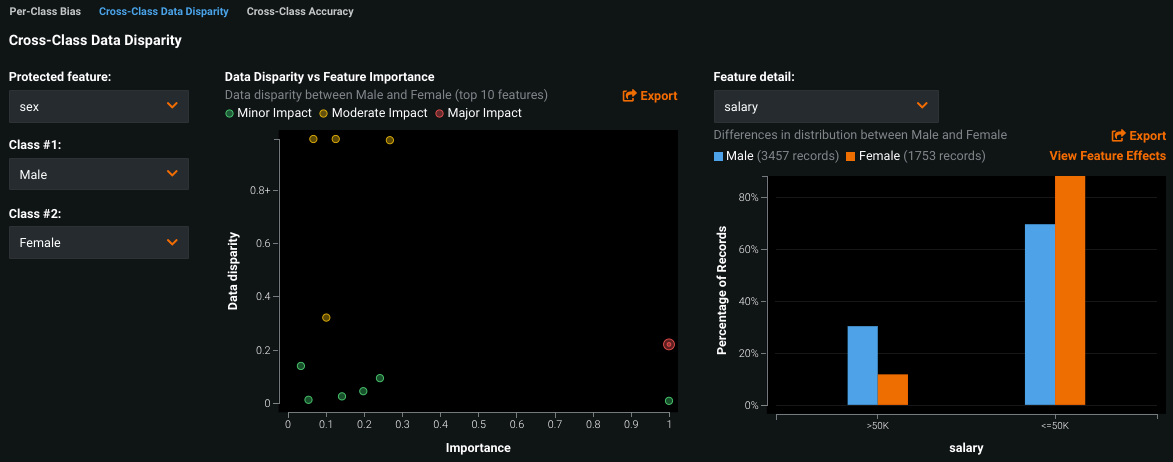Expand the Class #2 dropdown showing Female
The width and height of the screenshot is (1173, 462).
click(98, 242)
